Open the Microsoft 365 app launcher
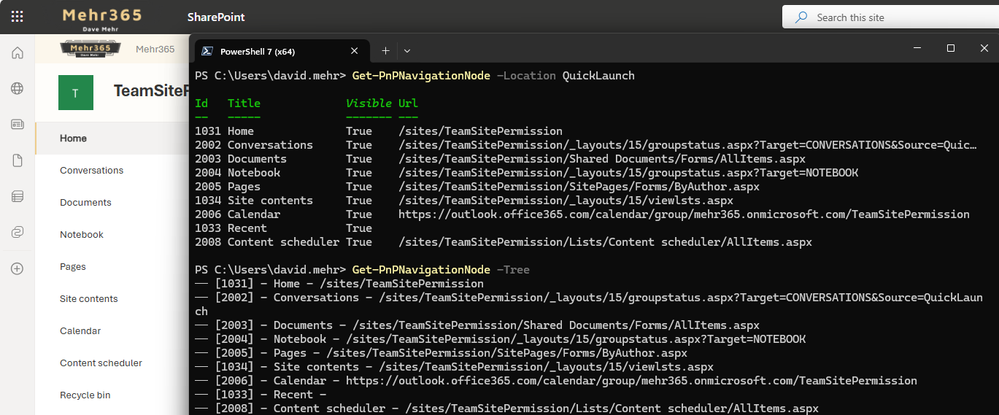999x415 pixels. coord(17,17)
